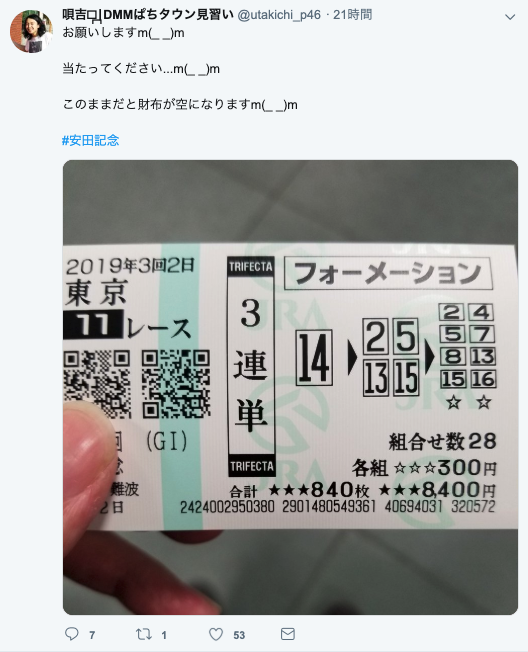Open tweet via text お願いしますm(_ _)m
This screenshot has width=528, height=652.
coord(123,33)
